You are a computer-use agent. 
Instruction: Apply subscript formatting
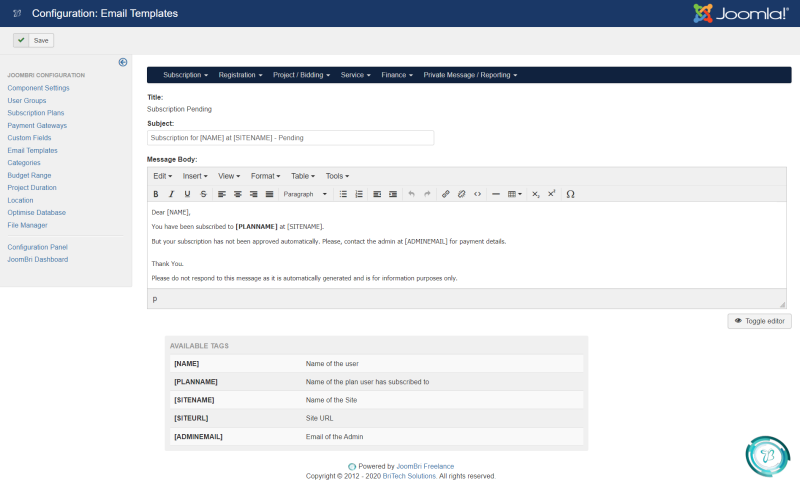click(x=535, y=194)
